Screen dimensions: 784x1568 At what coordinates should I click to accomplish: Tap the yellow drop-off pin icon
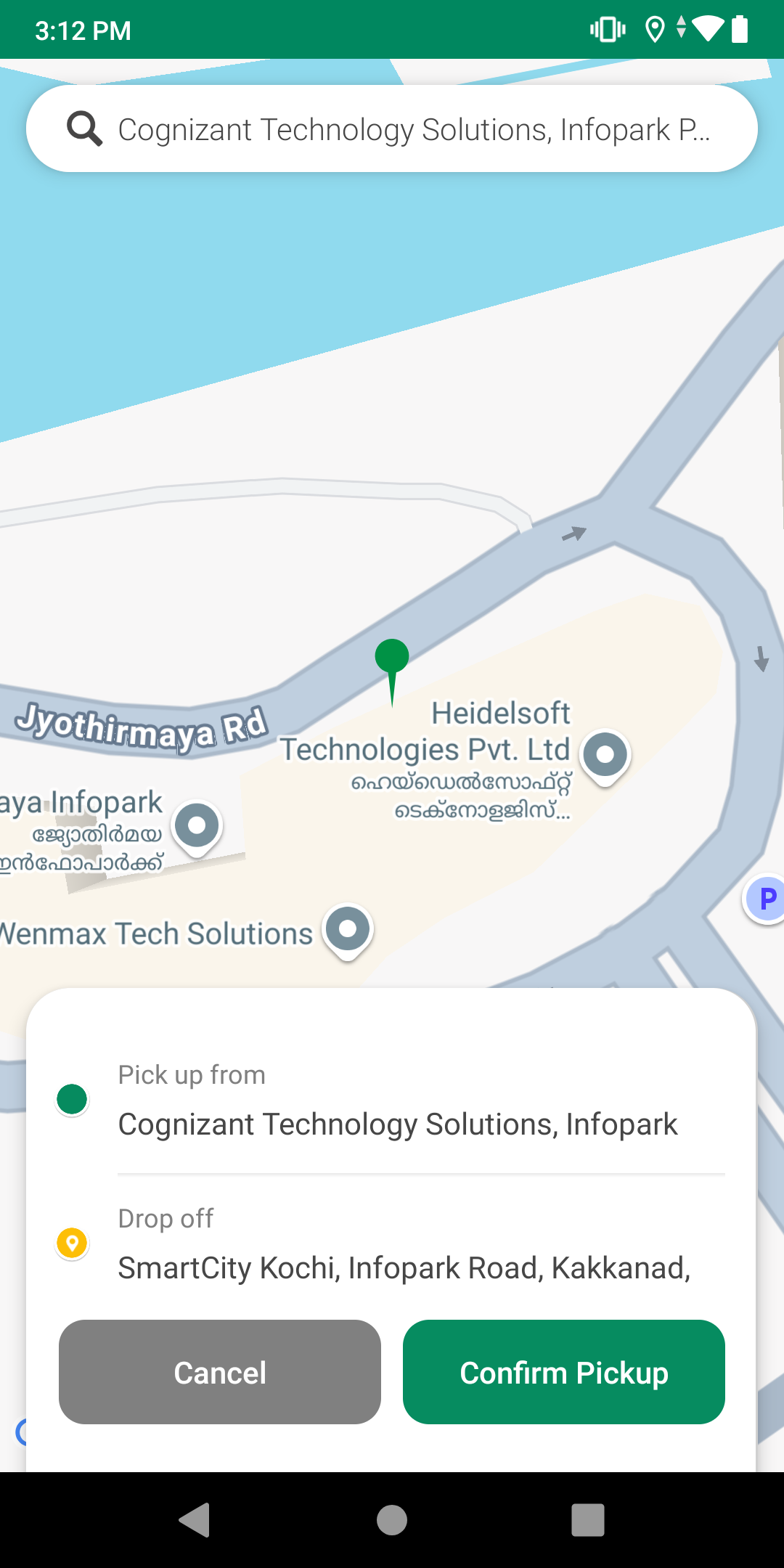coord(72,1244)
